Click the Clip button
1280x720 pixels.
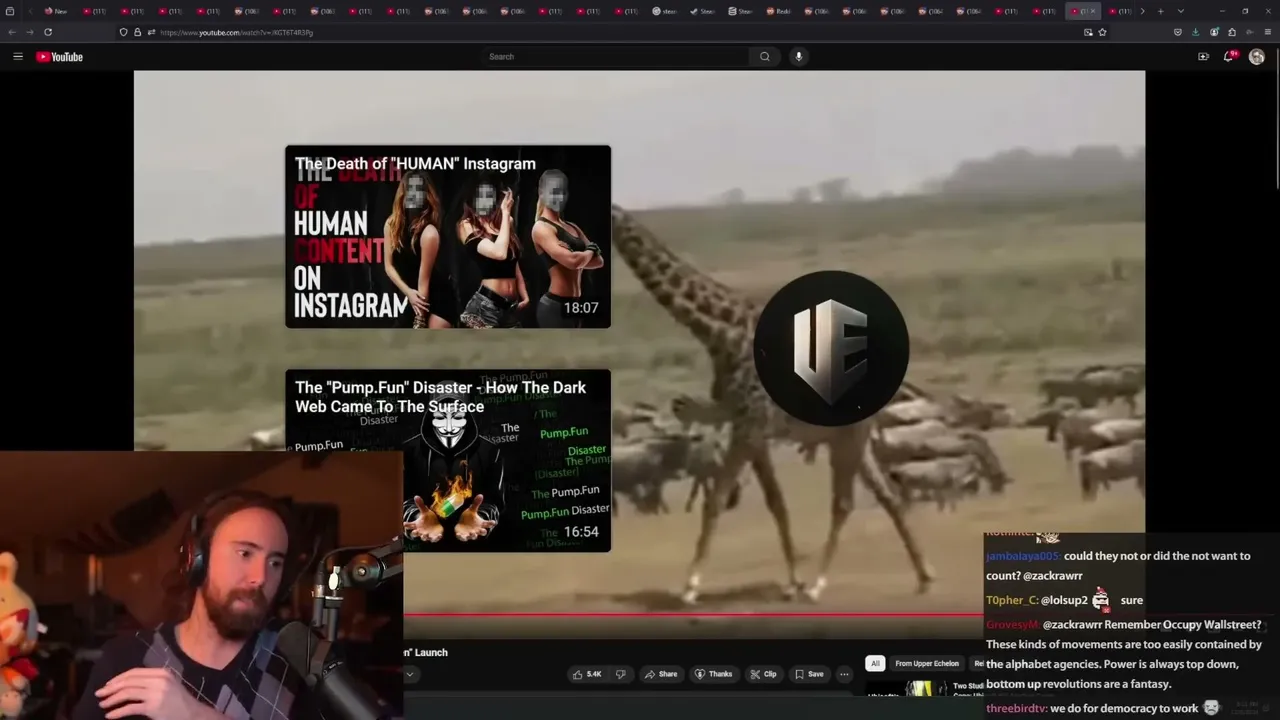click(764, 674)
